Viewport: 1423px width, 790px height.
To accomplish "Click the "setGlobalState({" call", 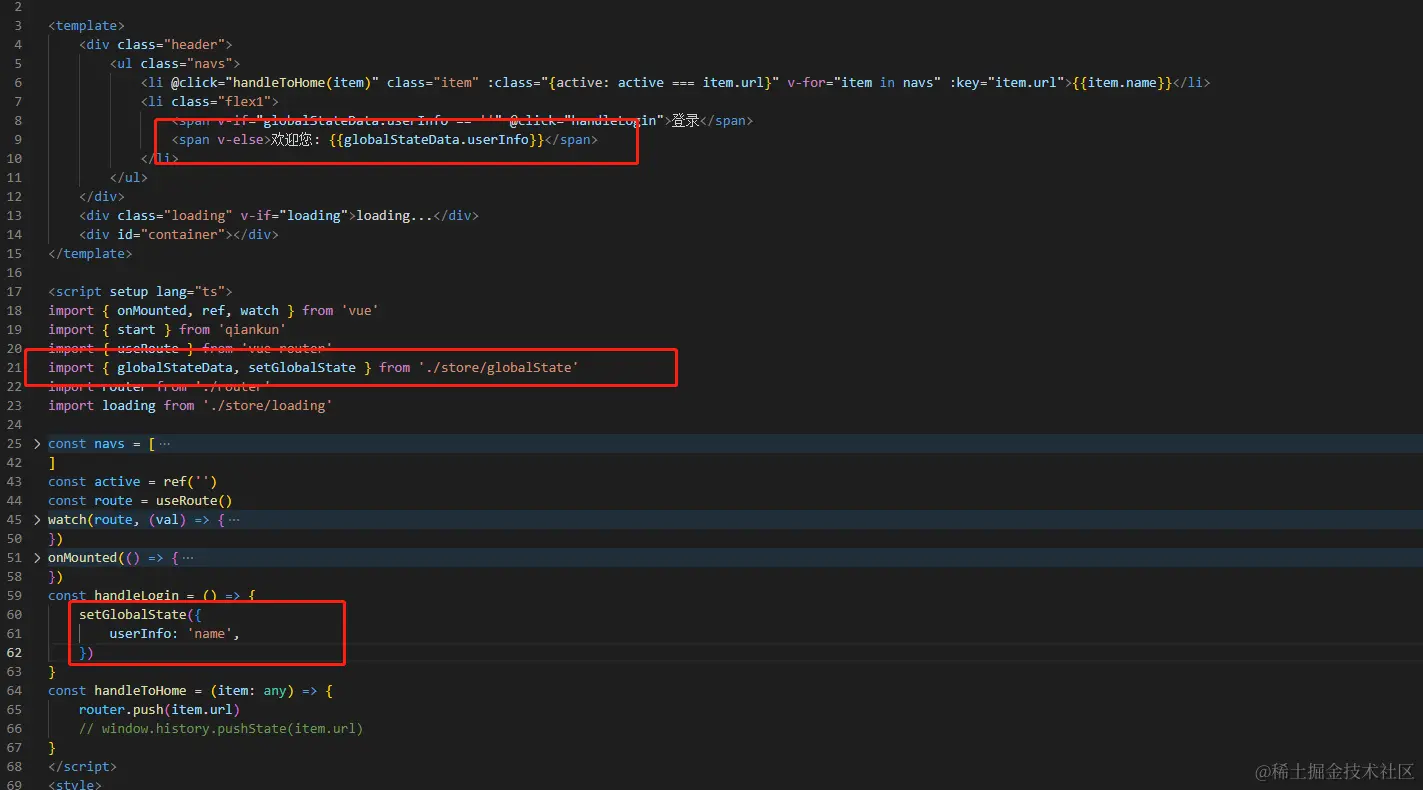I will coord(140,614).
